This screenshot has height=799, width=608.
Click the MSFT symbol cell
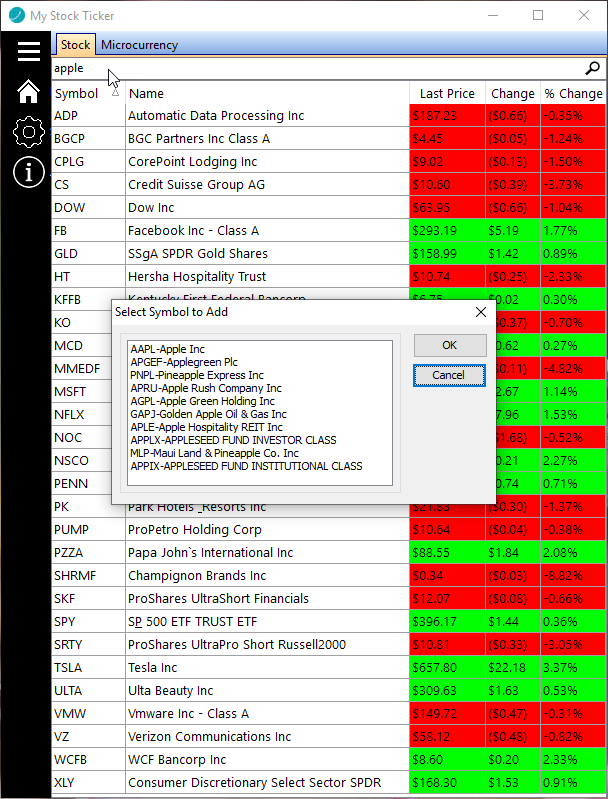pos(82,392)
